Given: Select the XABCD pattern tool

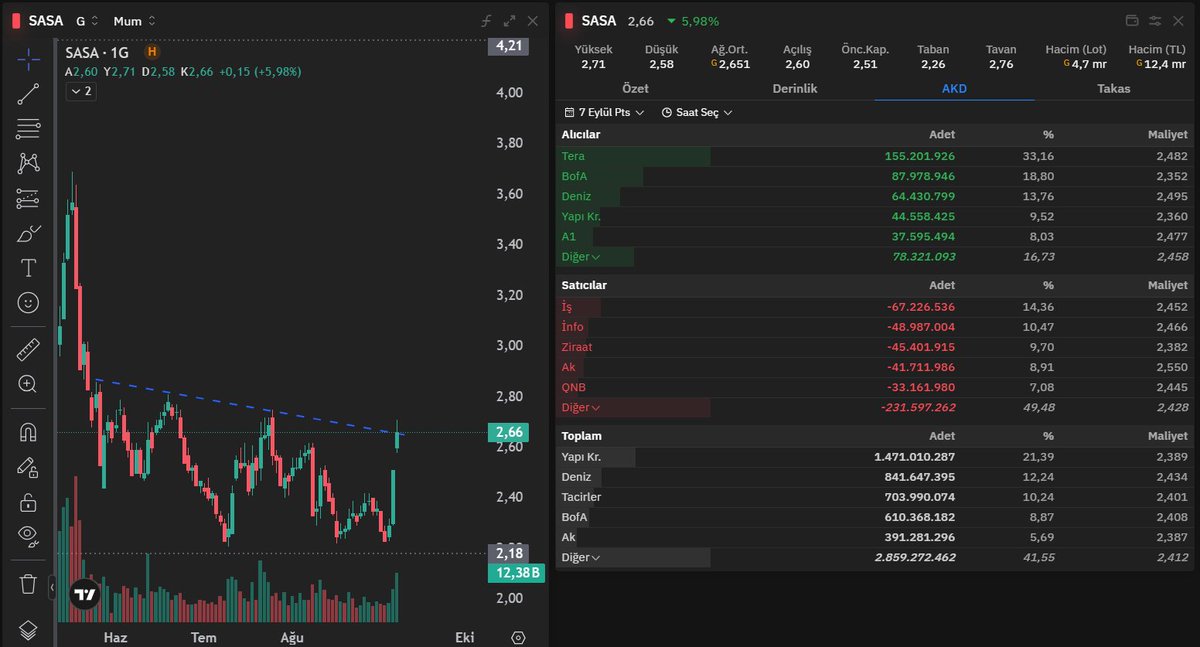Looking at the screenshot, I should coord(28,163).
